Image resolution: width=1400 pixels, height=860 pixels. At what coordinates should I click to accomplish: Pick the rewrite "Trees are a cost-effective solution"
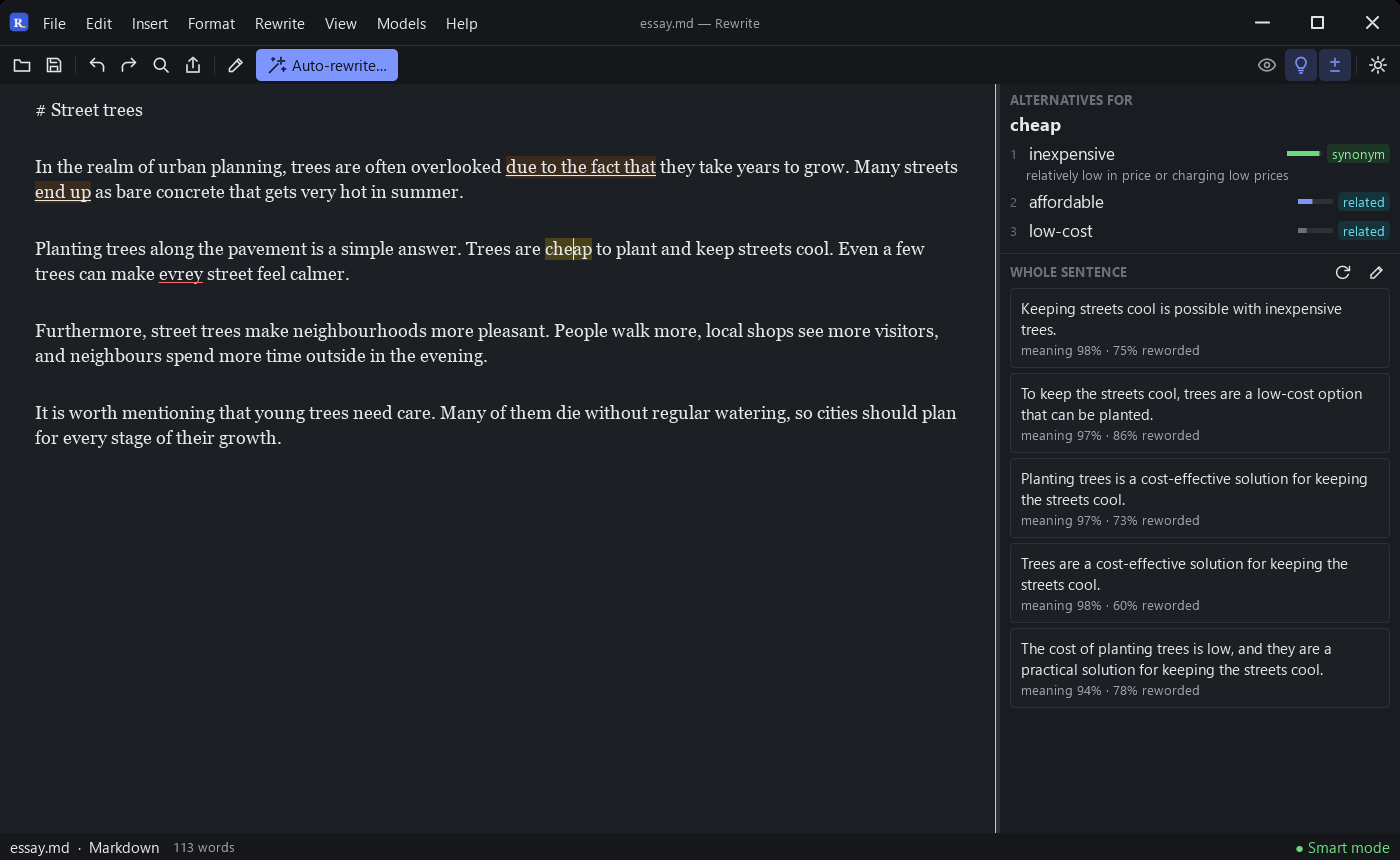pos(1199,583)
